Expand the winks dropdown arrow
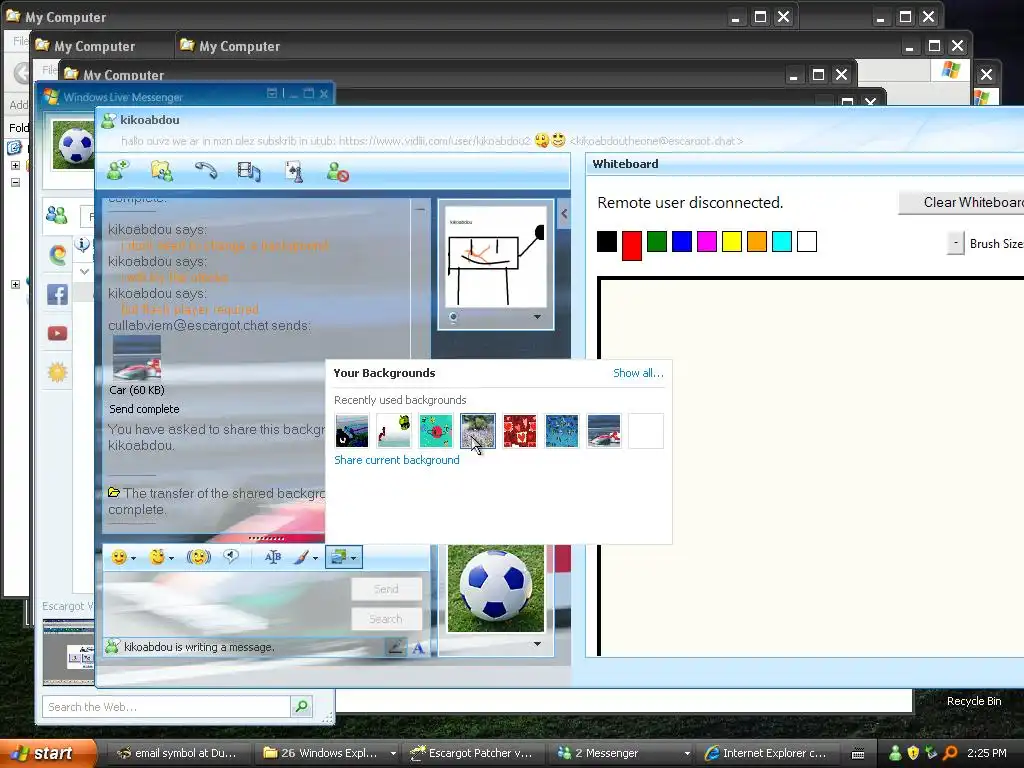Screen dimensions: 1024x768 (171, 558)
